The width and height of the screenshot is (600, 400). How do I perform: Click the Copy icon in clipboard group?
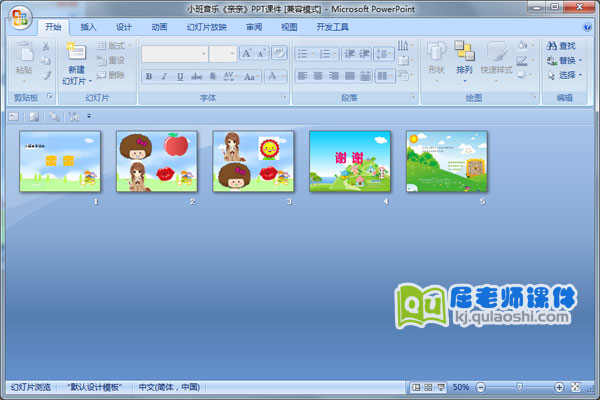click(x=46, y=60)
